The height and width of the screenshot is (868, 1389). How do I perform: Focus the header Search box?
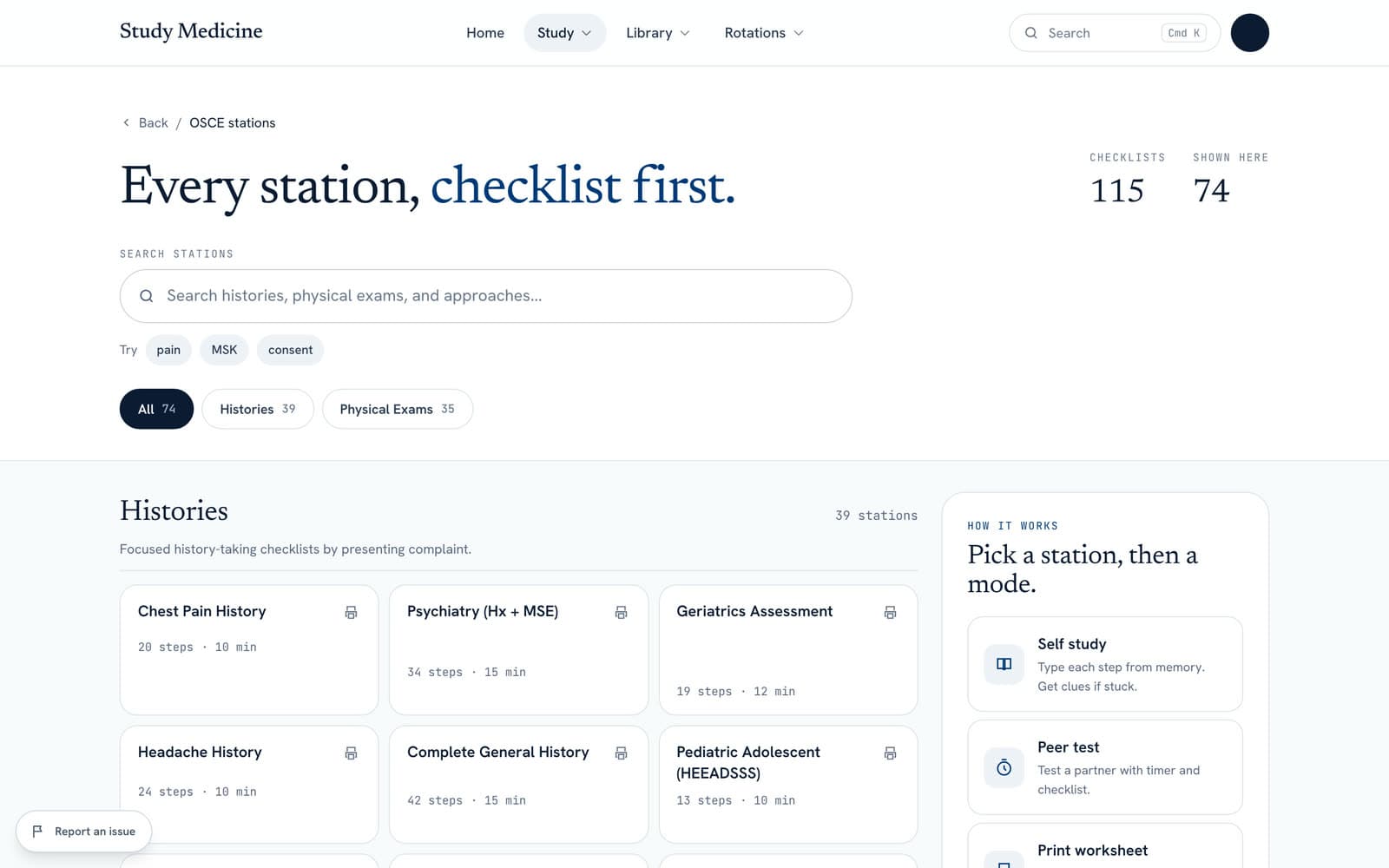pyautogui.click(x=1115, y=33)
